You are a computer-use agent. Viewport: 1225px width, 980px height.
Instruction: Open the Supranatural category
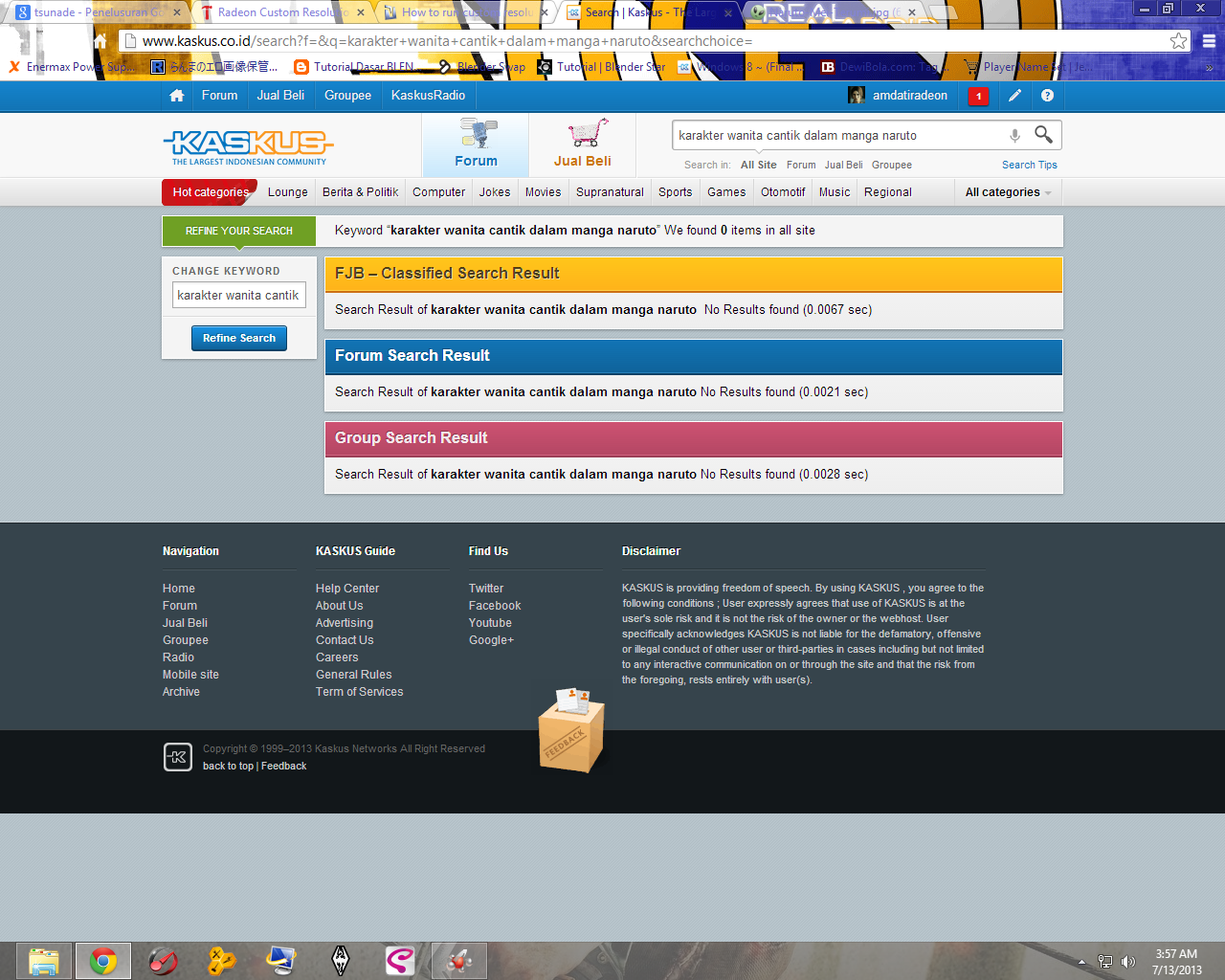point(610,192)
